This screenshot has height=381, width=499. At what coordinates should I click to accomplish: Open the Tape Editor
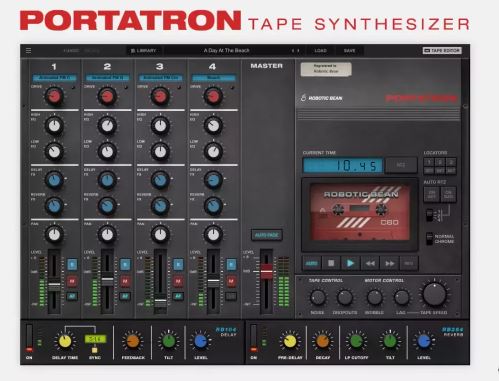point(442,51)
